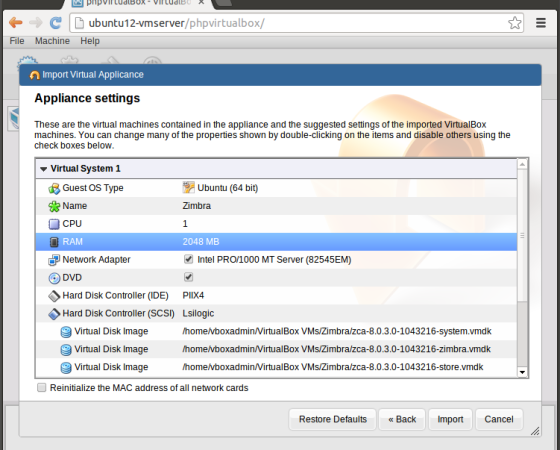Reload the phpVirtualBox page

click(x=56, y=23)
